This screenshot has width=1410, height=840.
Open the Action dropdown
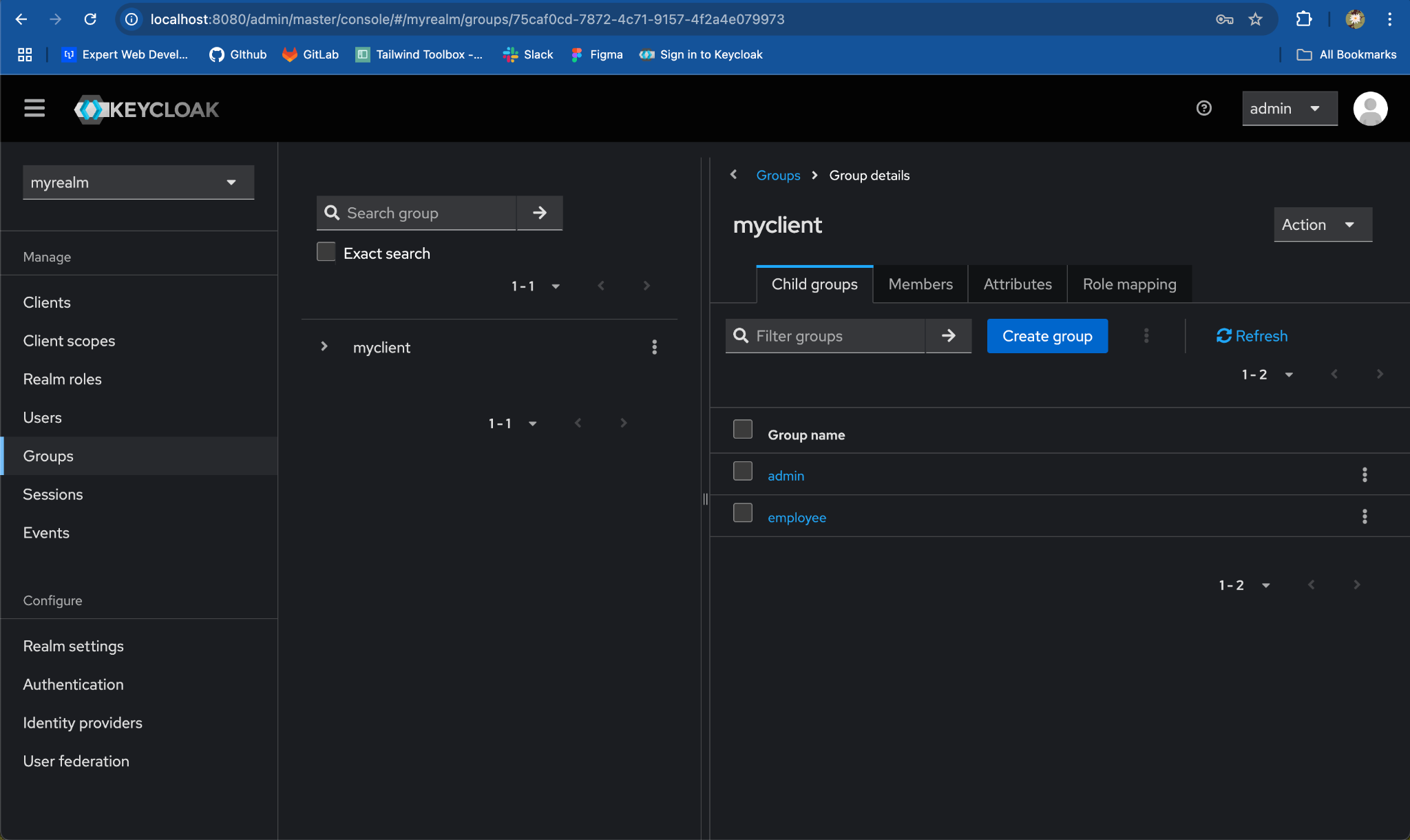1322,224
